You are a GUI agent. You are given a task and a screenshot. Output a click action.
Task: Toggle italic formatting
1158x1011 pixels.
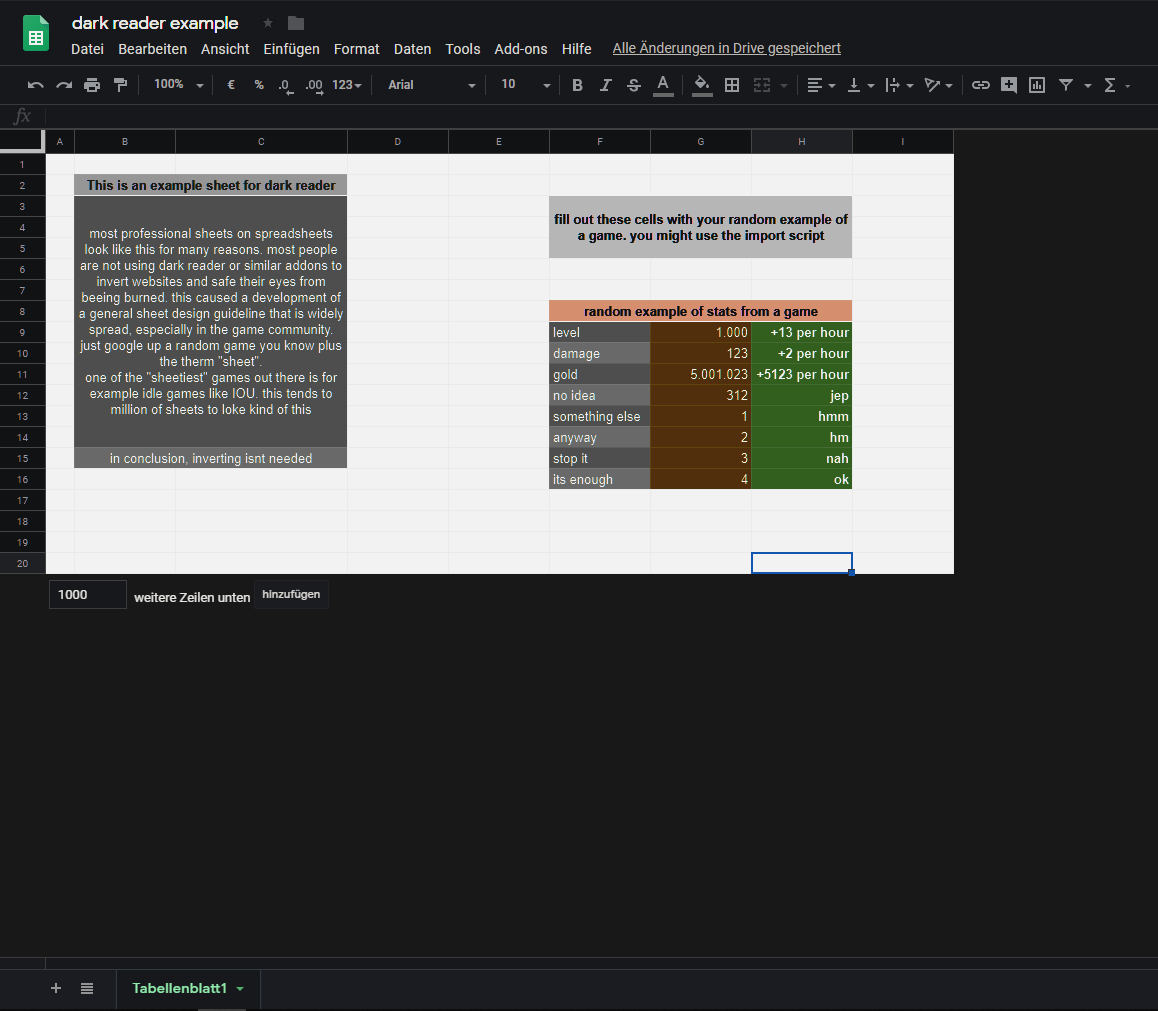point(605,85)
